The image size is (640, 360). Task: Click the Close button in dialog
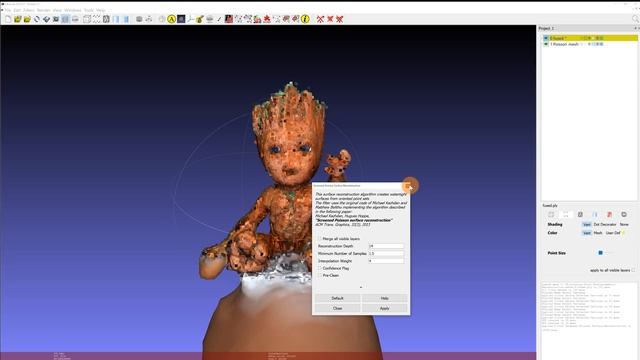coord(338,309)
